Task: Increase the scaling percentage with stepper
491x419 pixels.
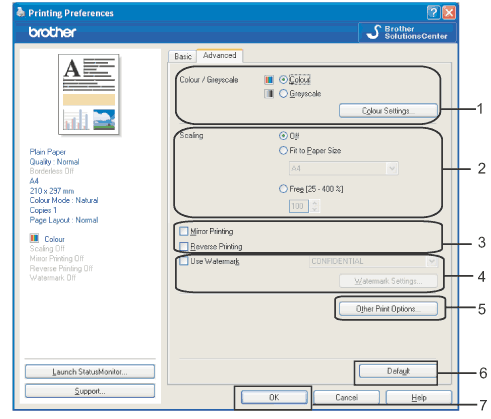Action: click(315, 203)
